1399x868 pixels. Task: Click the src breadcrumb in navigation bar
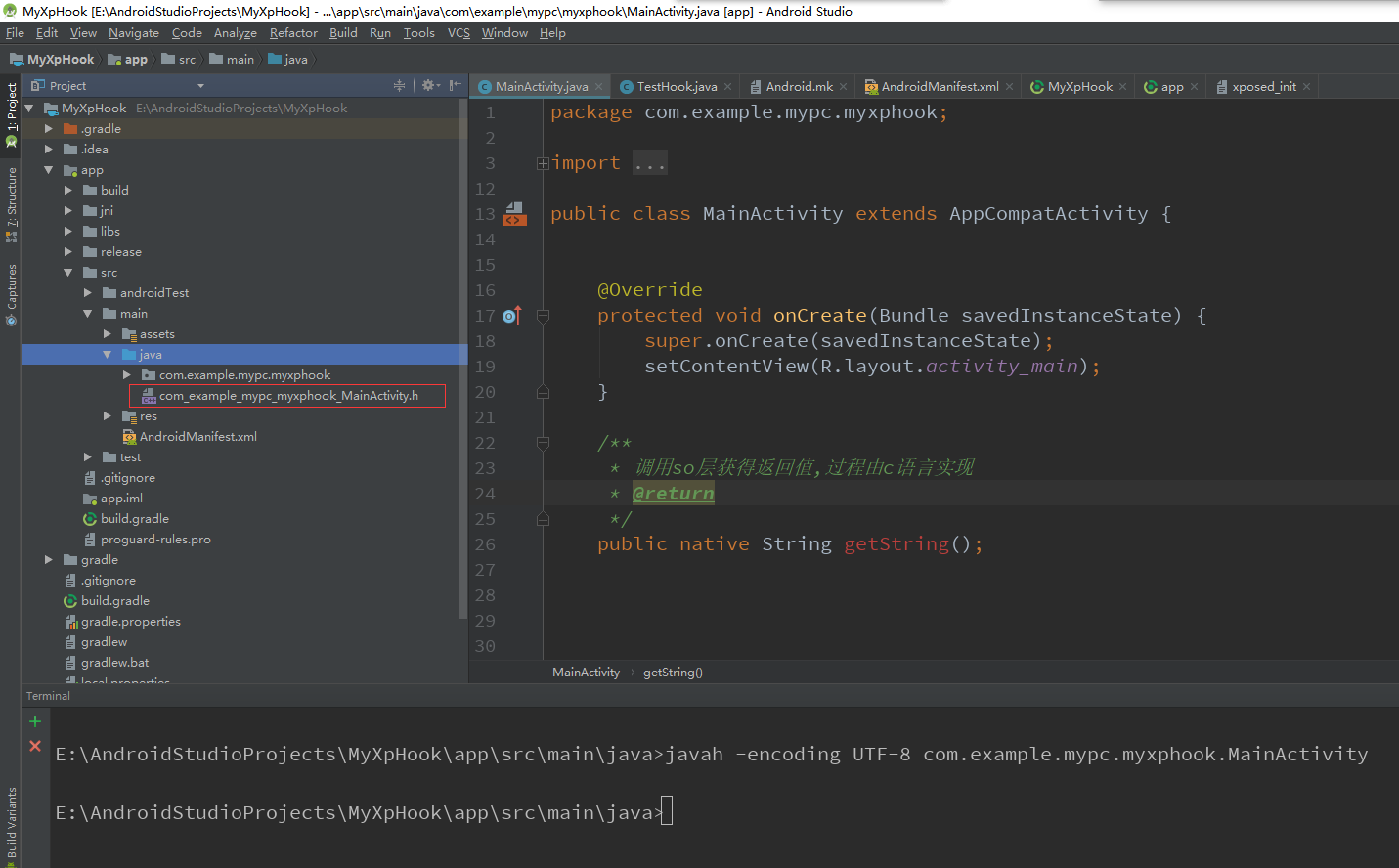click(x=179, y=60)
